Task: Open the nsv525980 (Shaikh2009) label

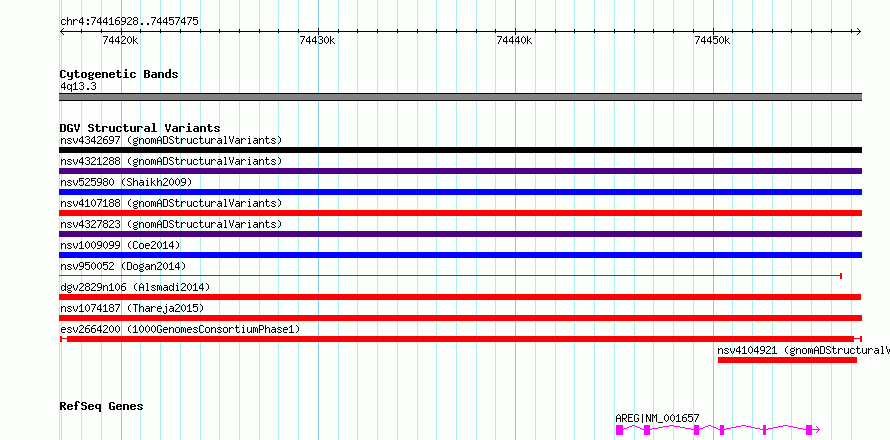Action: [126, 182]
